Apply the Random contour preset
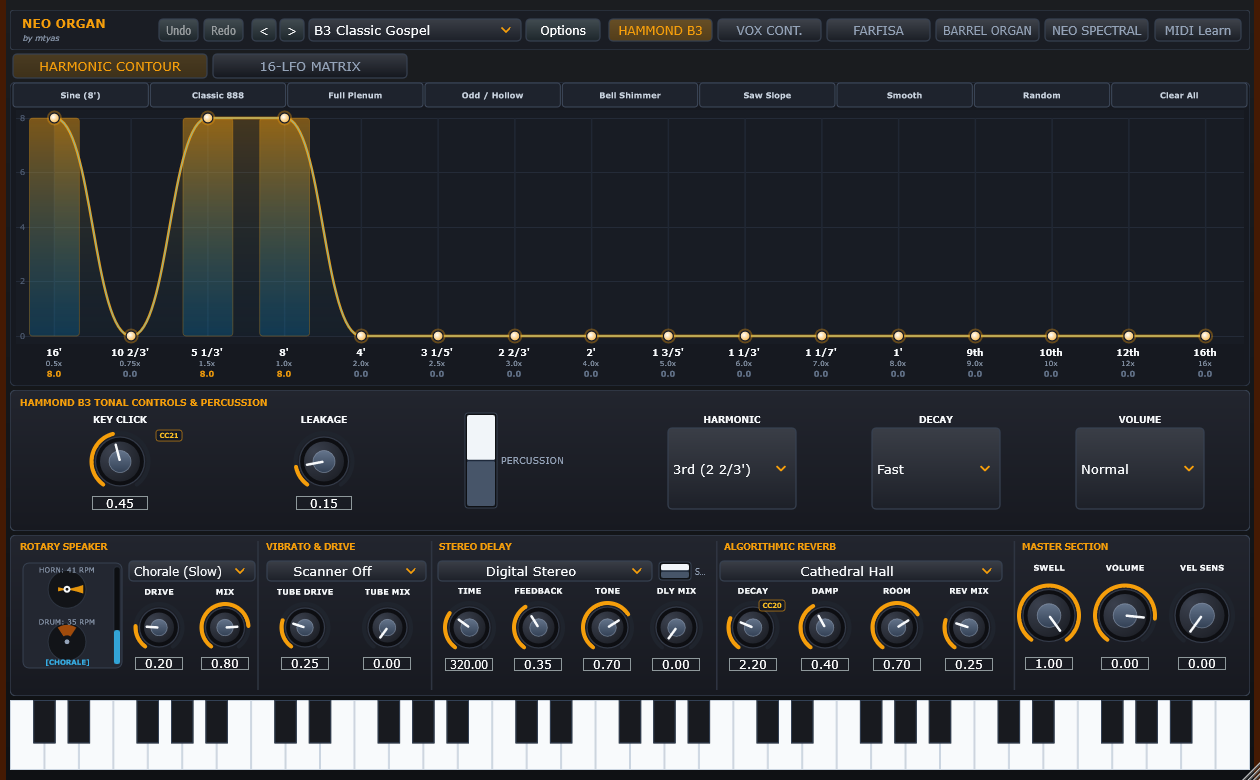Viewport: 1260px width, 780px height. pos(1041,95)
